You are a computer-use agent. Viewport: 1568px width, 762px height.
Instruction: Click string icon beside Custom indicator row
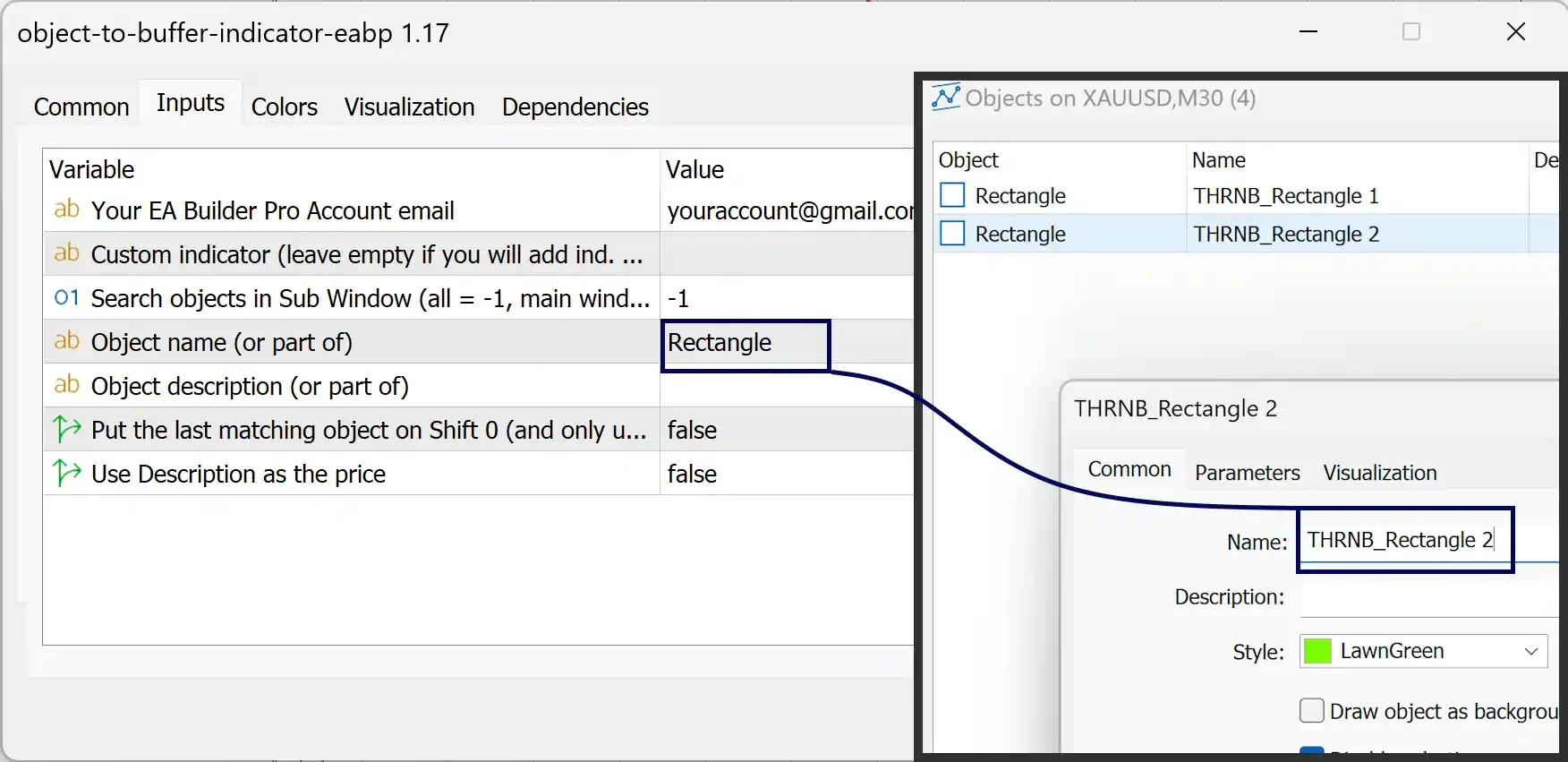pos(67,253)
